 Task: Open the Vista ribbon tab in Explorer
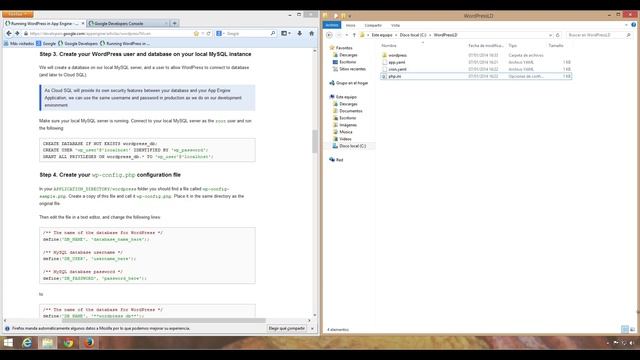pos(395,25)
